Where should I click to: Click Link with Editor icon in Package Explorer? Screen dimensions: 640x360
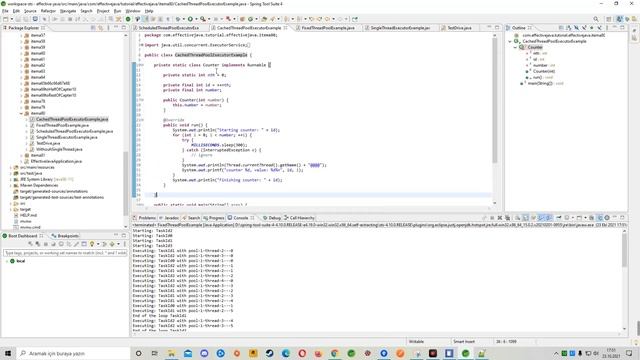point(100,28)
